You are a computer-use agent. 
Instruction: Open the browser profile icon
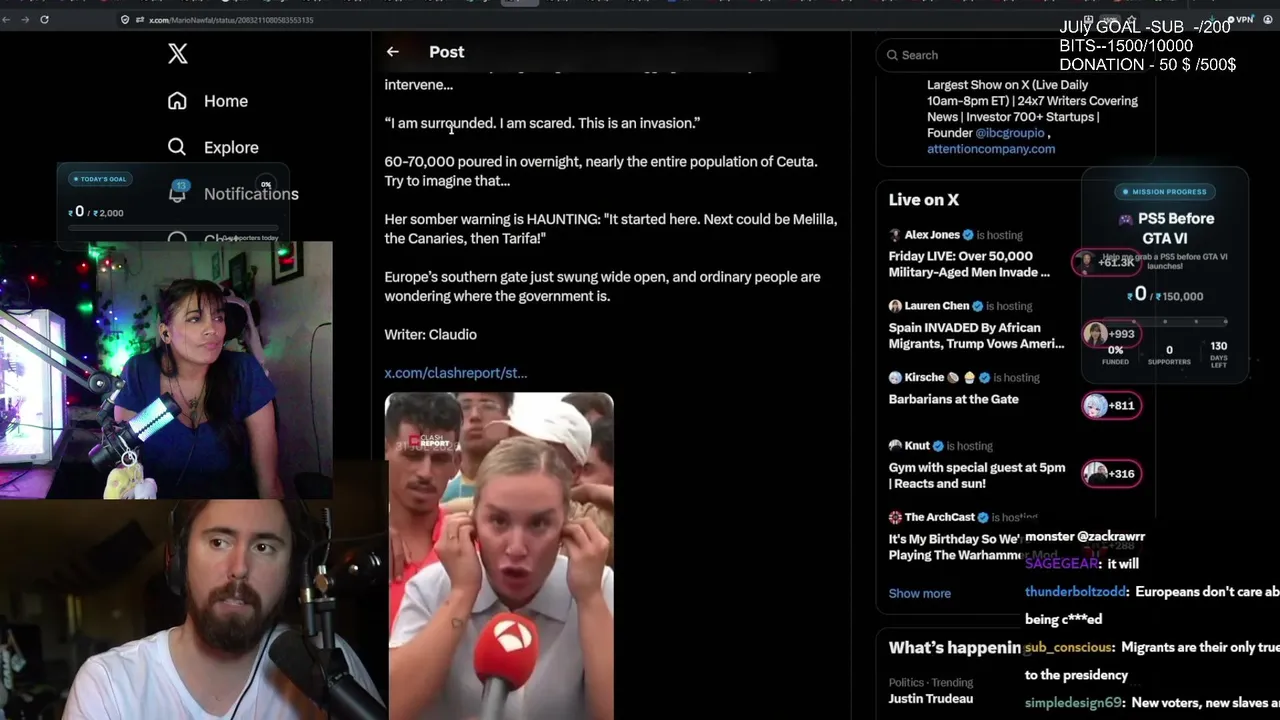pyautogui.click(x=1270, y=19)
